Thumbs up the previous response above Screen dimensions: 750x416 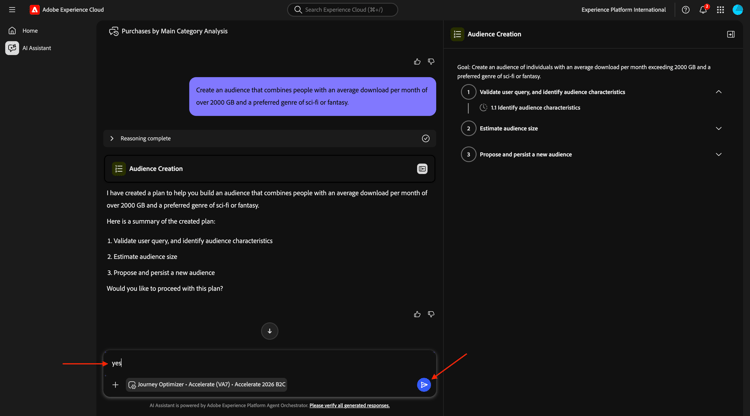[417, 62]
